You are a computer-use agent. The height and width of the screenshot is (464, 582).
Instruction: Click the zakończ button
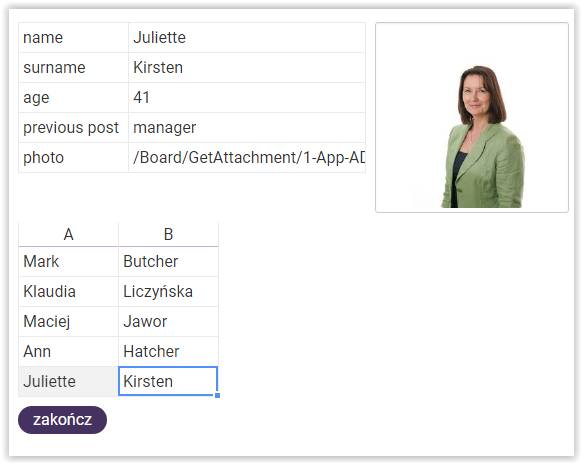[62, 420]
